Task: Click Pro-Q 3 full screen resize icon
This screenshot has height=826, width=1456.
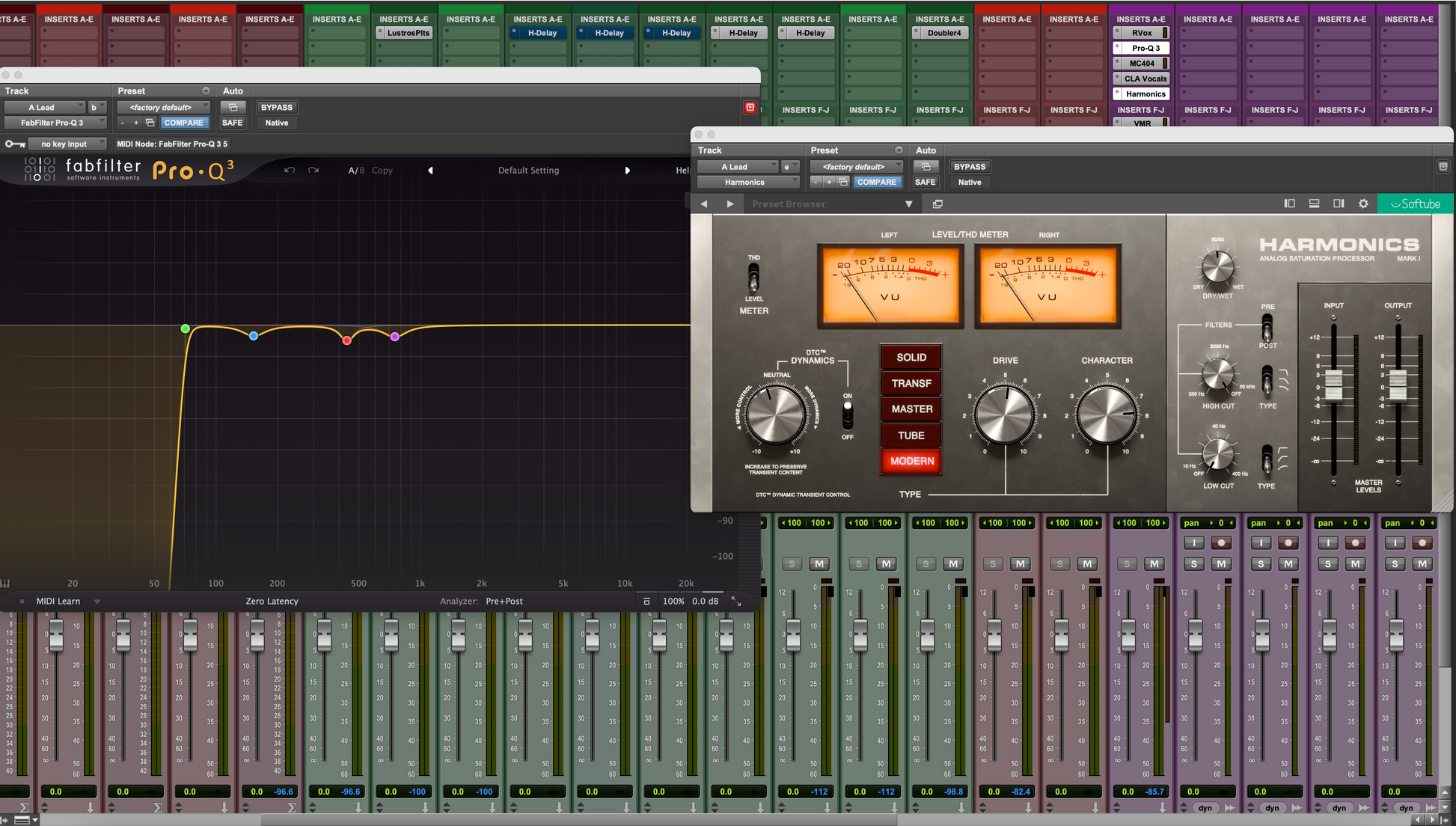Action: pyautogui.click(x=736, y=602)
